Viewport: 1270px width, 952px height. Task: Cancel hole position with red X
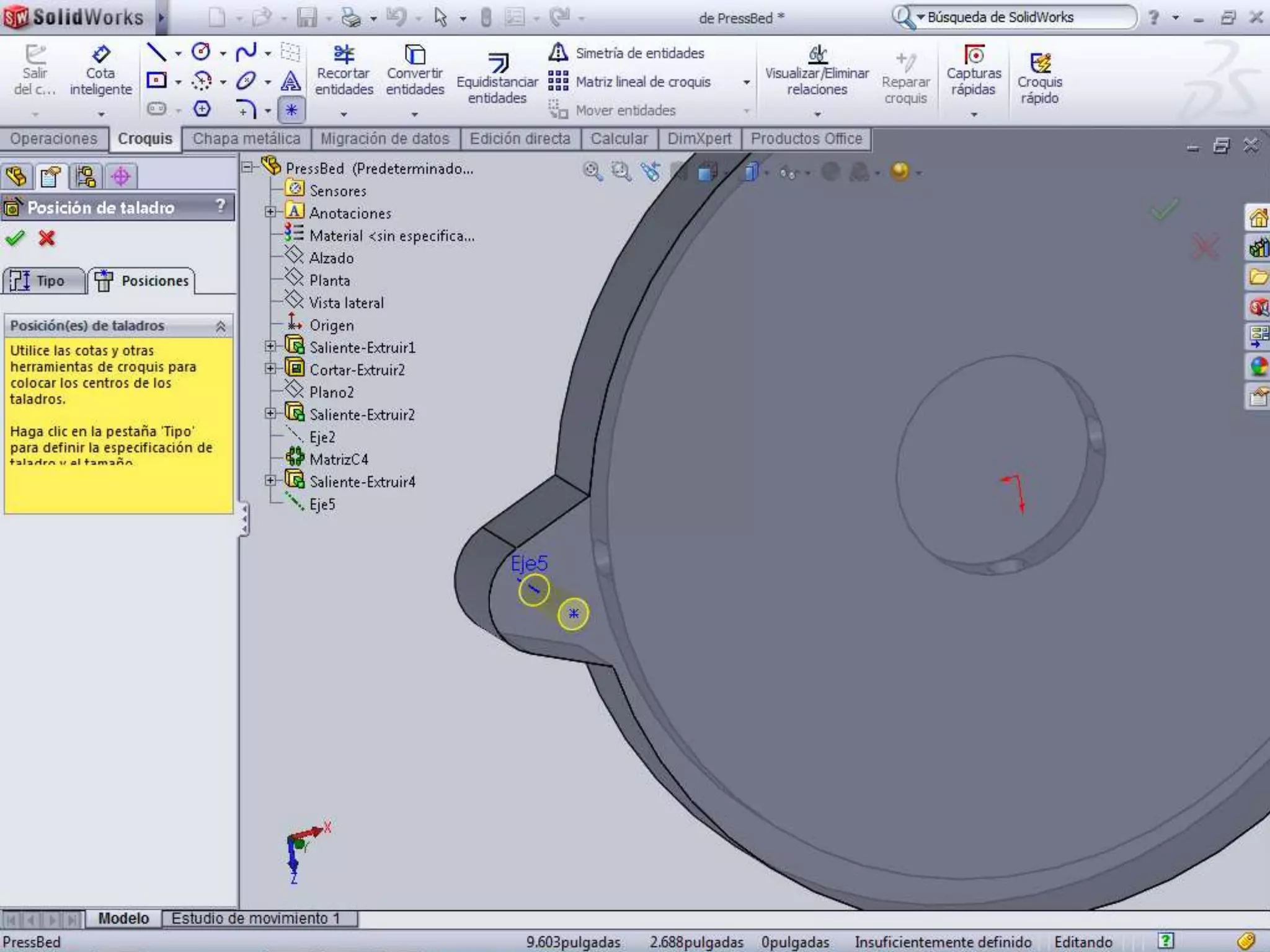coord(47,238)
